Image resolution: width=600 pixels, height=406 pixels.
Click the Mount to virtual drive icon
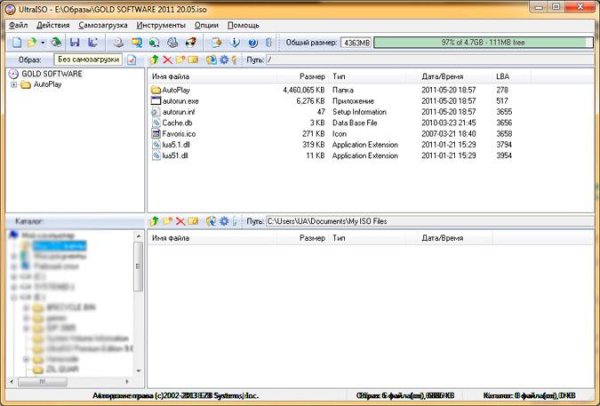coord(173,42)
